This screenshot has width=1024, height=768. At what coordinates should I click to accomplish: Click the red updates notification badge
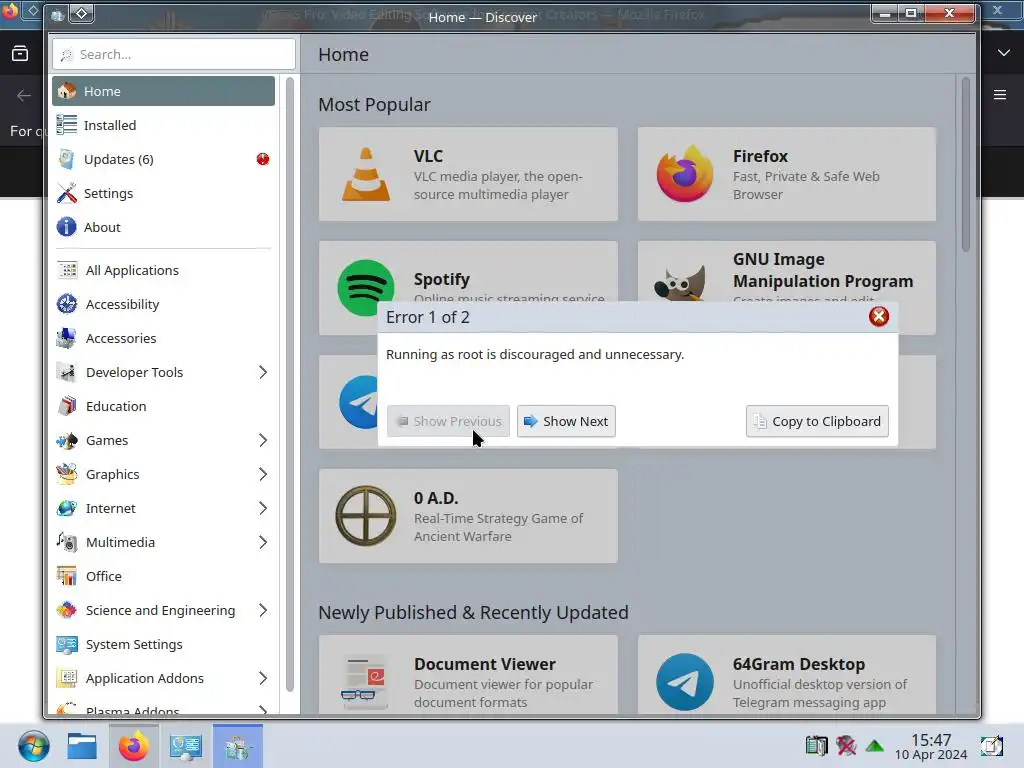(263, 159)
